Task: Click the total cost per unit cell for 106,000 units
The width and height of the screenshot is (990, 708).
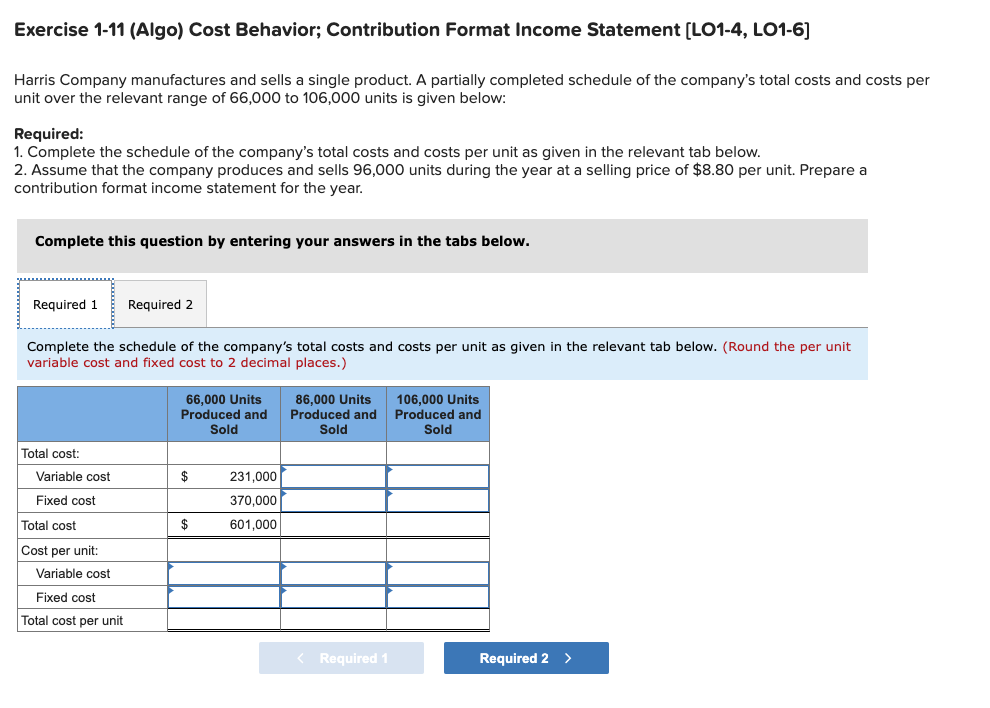Action: coord(438,620)
